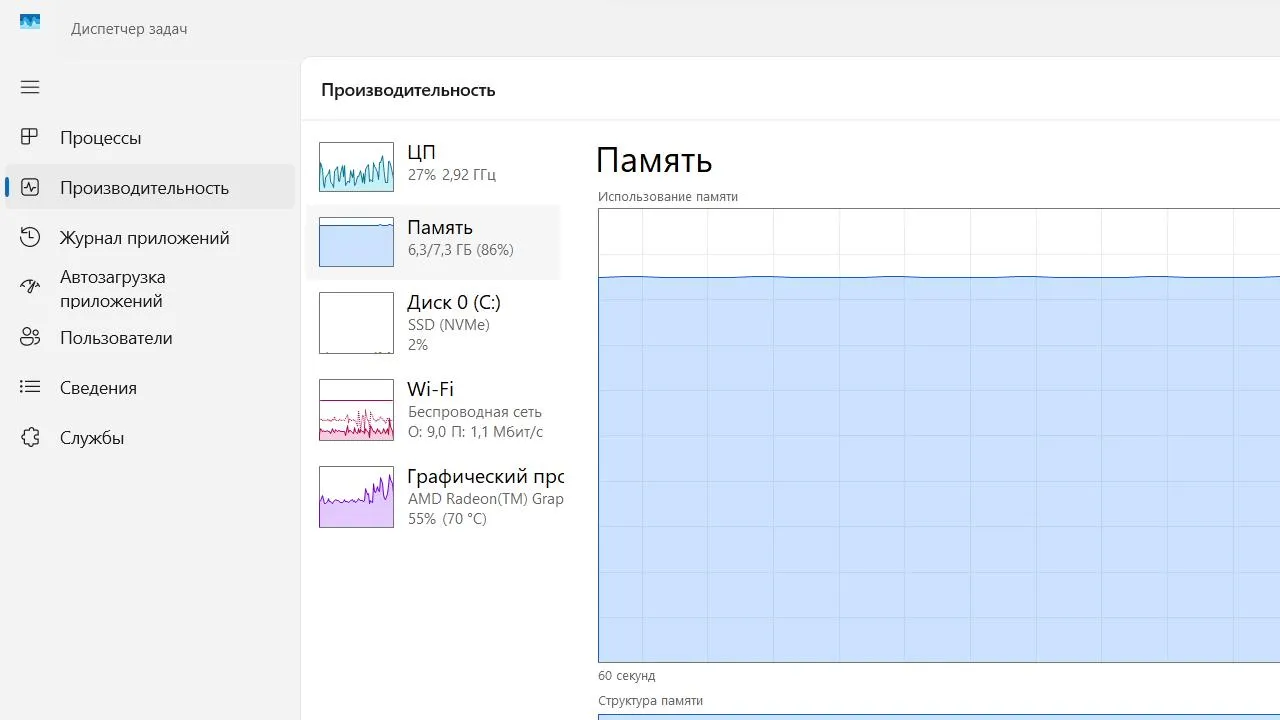
Task: Select the Wi-Fi network graph thumbnail
Action: [x=356, y=410]
